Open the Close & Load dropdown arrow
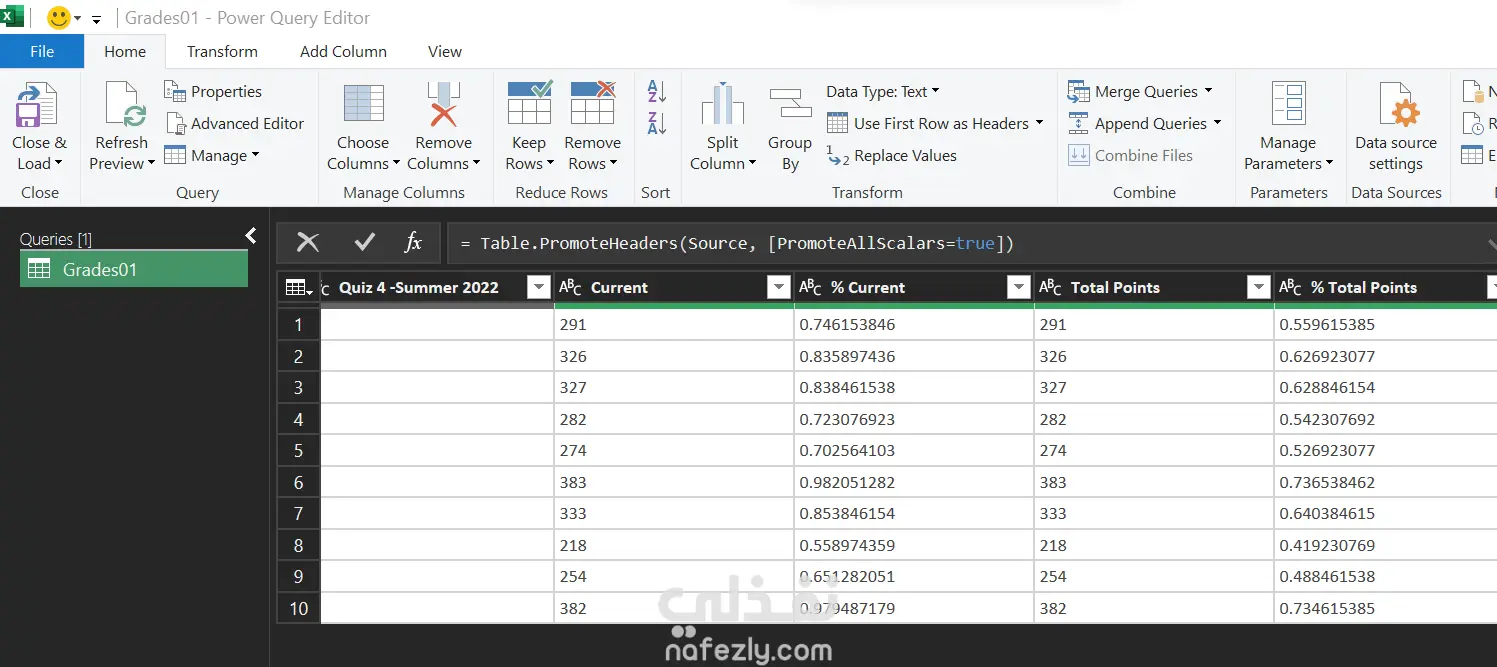The image size is (1497, 667). (x=58, y=164)
